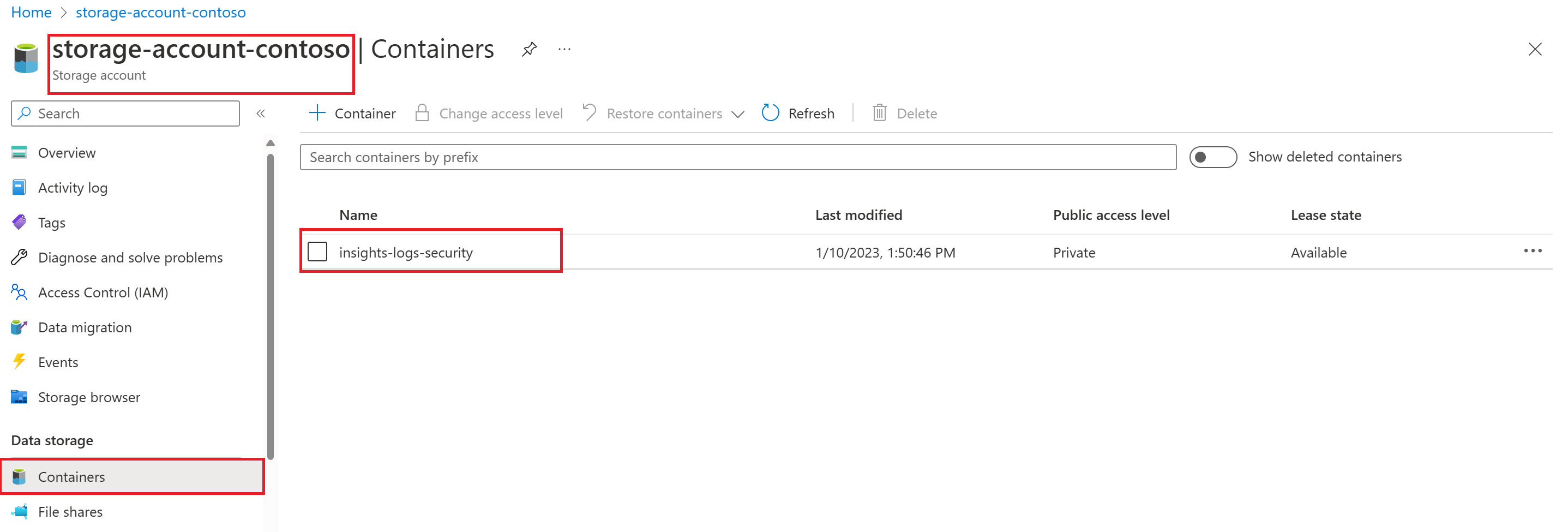Image resolution: width=1568 pixels, height=532 pixels.
Task: Click the Storage browser icon
Action: (19, 397)
